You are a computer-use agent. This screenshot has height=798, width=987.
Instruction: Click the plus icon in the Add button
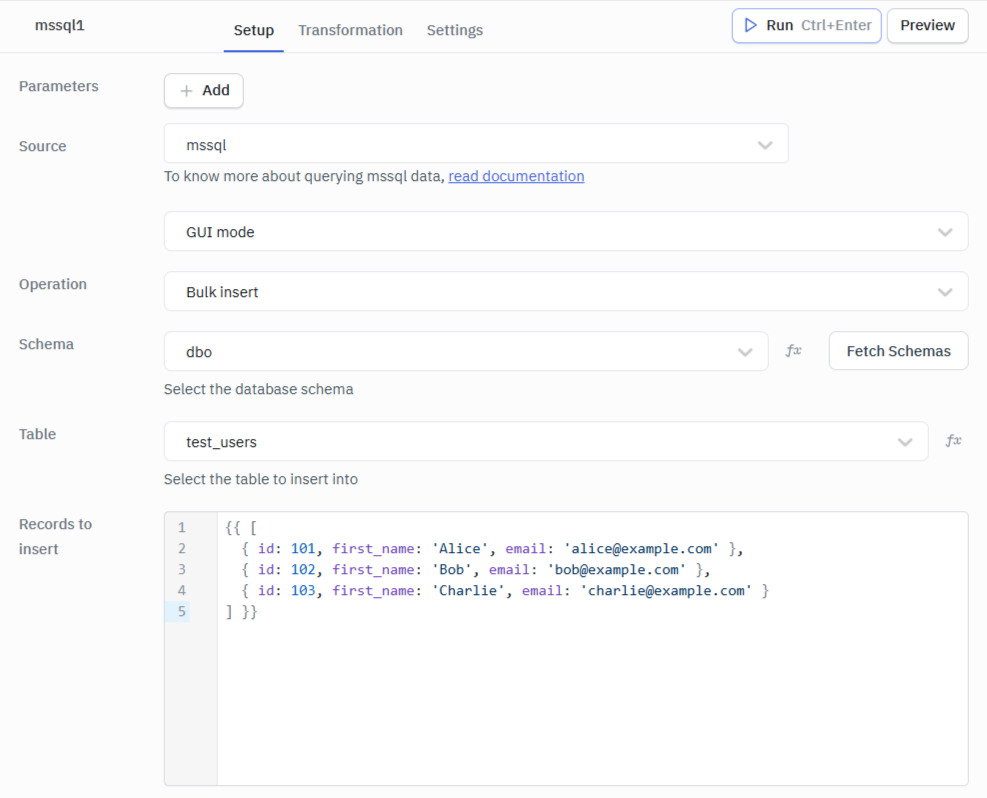point(186,91)
